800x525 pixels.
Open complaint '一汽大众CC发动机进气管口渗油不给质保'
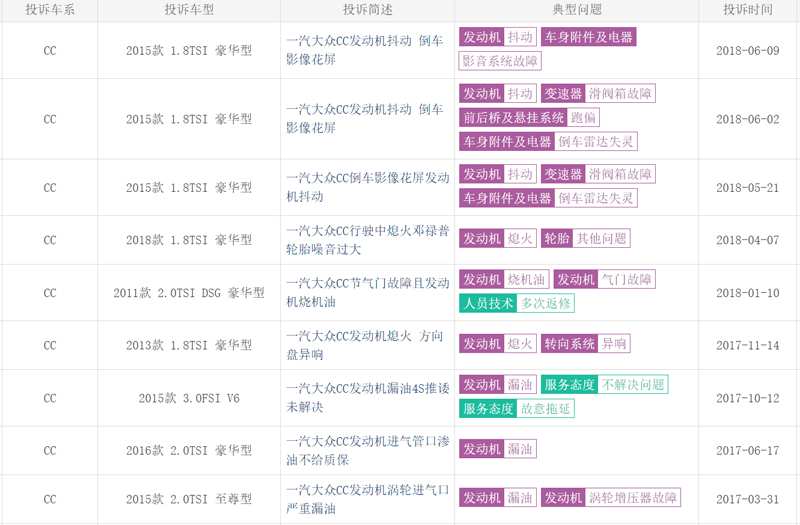(x=367, y=450)
